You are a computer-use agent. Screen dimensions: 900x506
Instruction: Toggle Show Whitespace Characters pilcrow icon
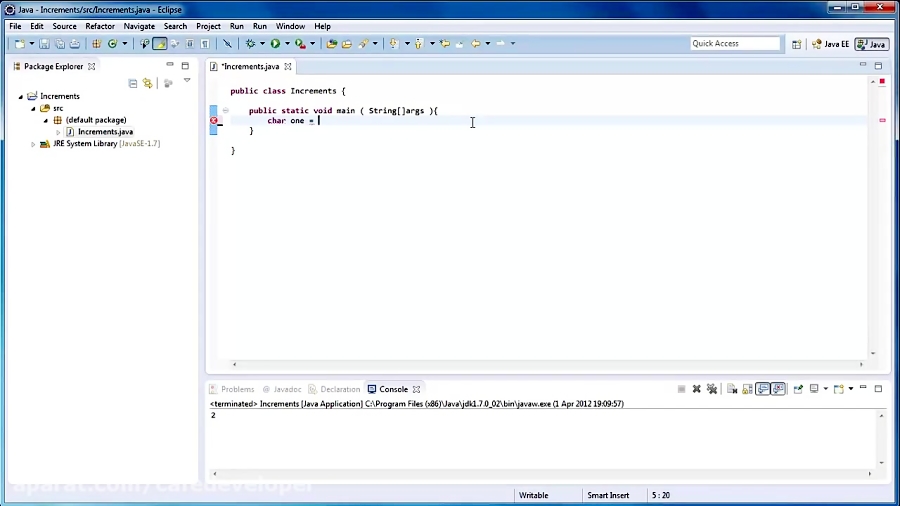[205, 44]
